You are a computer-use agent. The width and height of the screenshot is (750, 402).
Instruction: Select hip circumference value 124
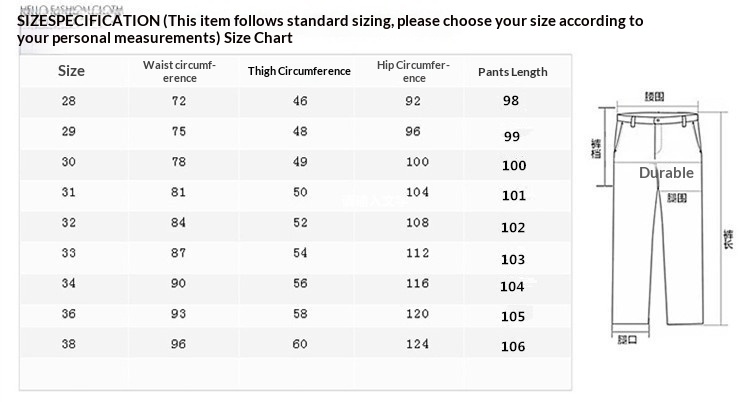click(x=416, y=343)
